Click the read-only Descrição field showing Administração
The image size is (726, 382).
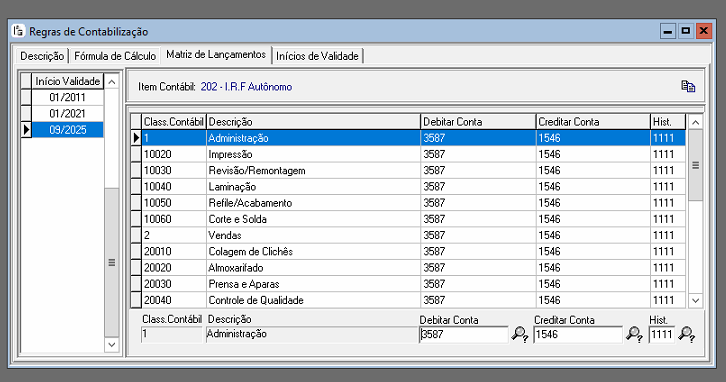[311, 334]
